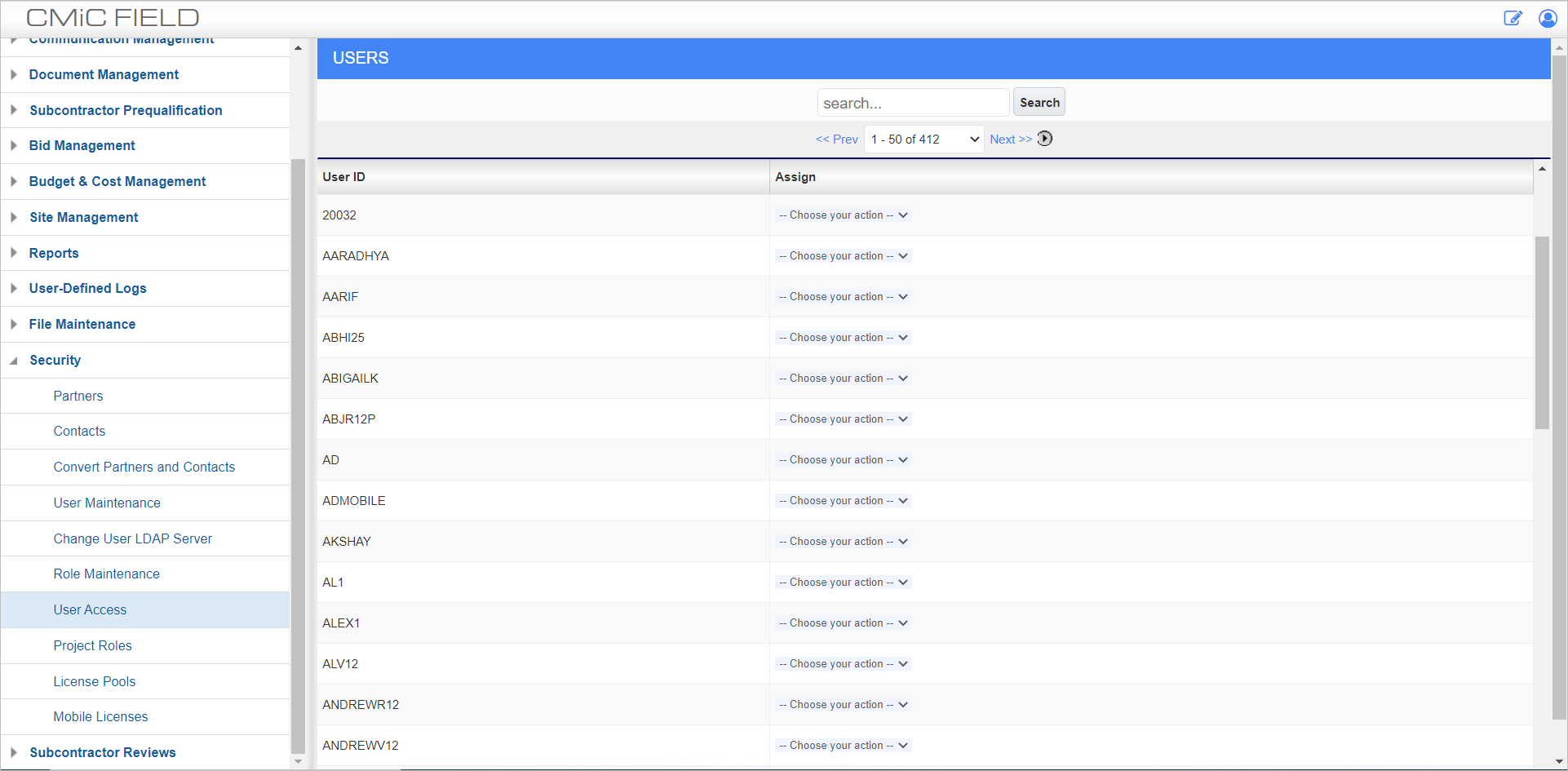Open Mobile Licenses page
The width and height of the screenshot is (1568, 771).
(x=100, y=716)
